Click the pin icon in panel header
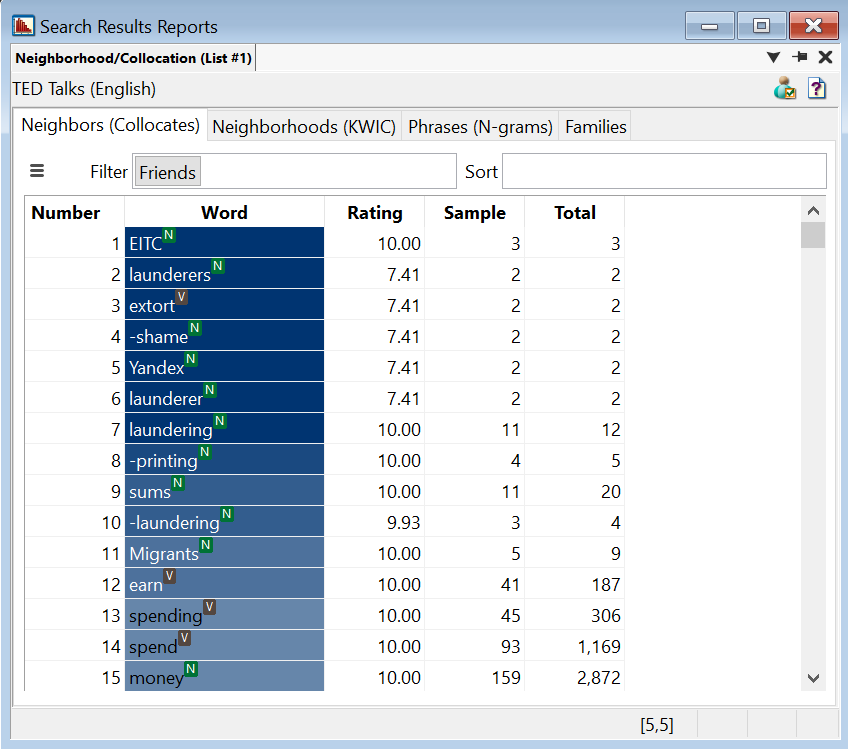 point(800,58)
